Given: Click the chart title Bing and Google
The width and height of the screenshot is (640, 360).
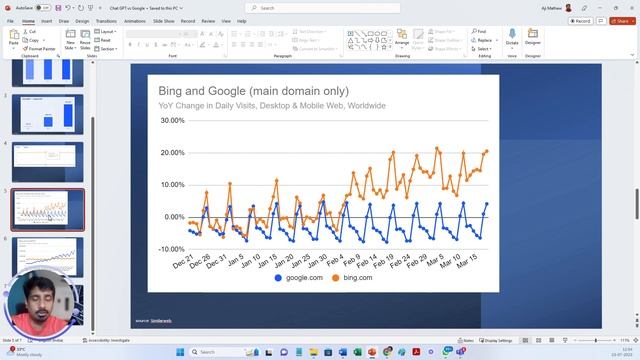Looking at the screenshot, I should click(253, 91).
